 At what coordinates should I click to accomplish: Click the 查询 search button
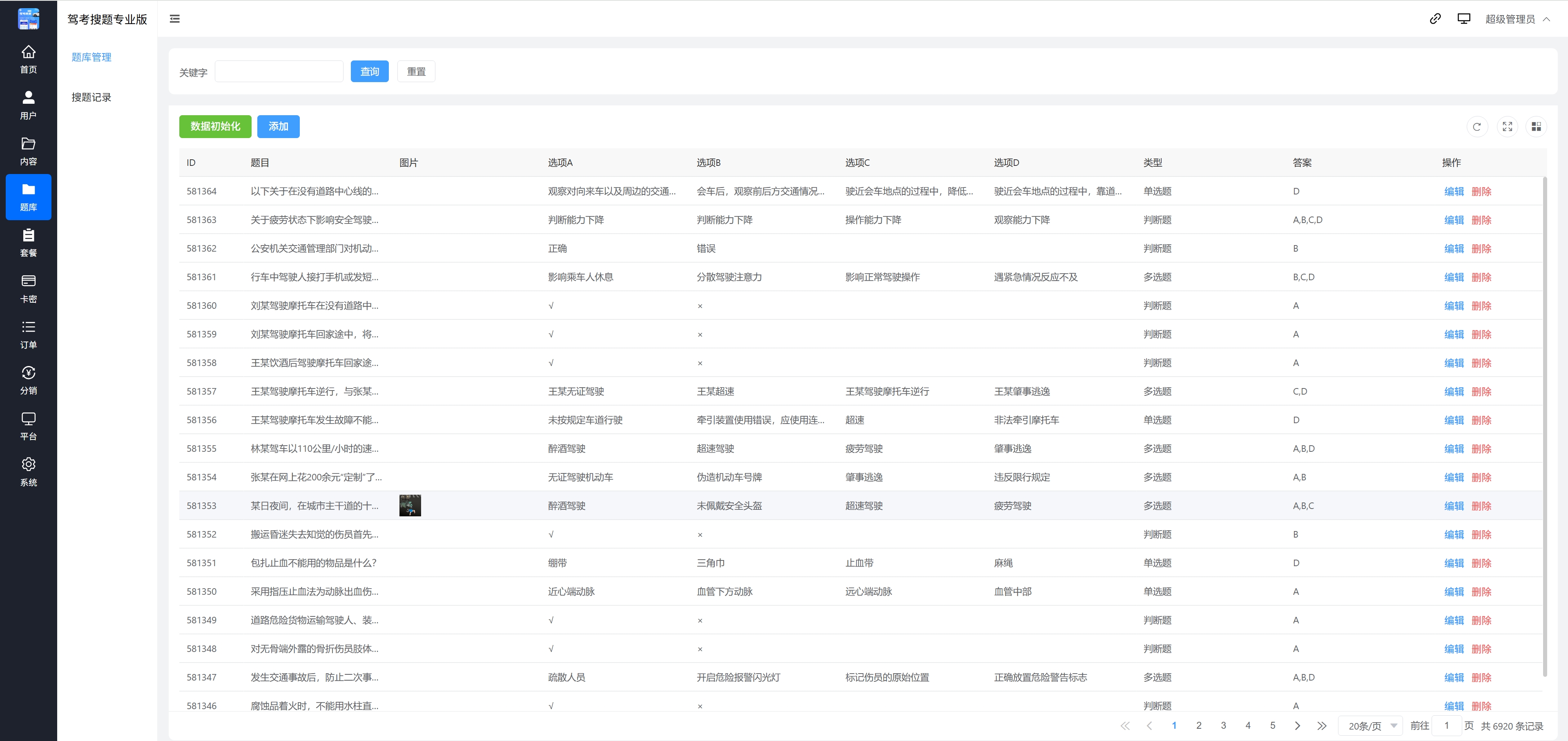coord(370,71)
